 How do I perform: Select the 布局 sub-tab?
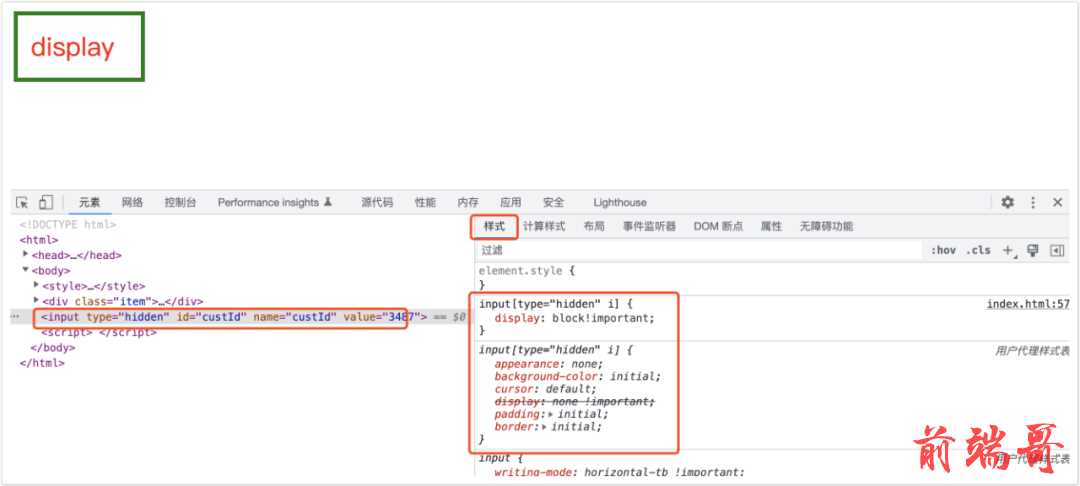(594, 226)
